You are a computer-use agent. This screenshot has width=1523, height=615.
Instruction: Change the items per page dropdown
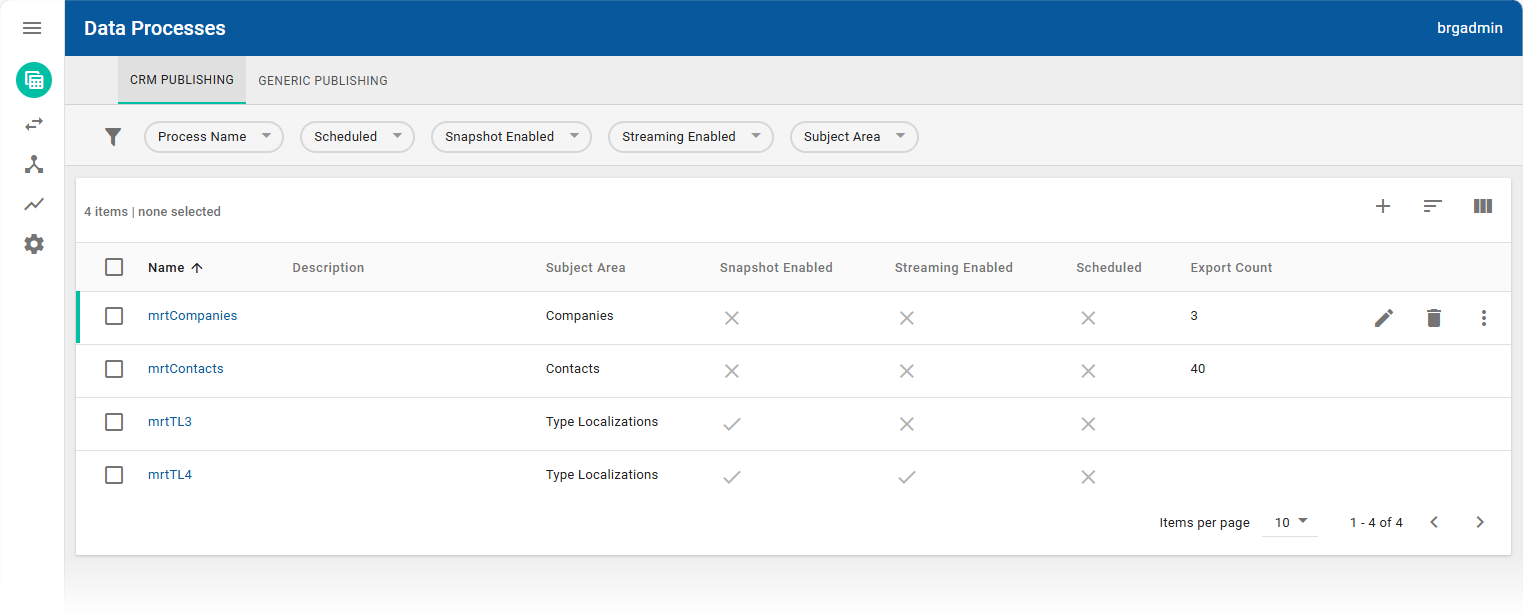1290,522
